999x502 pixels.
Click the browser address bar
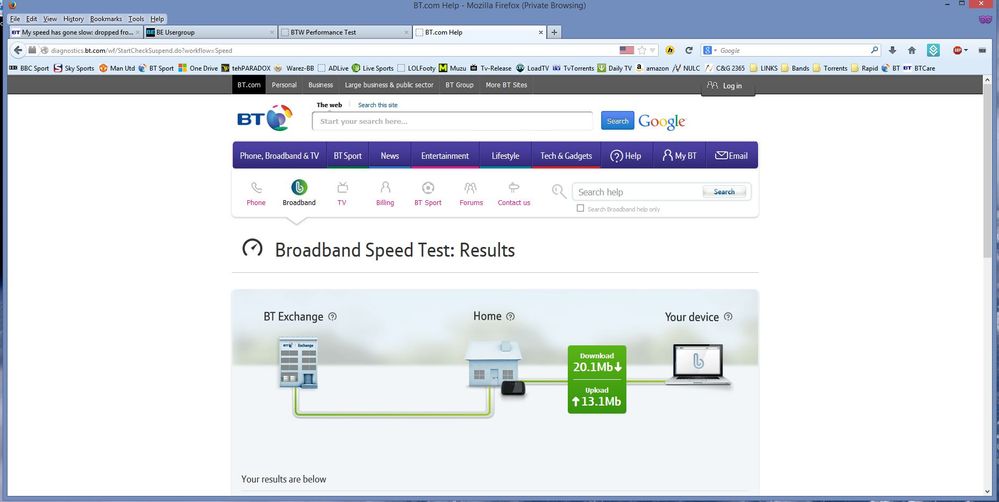(x=331, y=50)
